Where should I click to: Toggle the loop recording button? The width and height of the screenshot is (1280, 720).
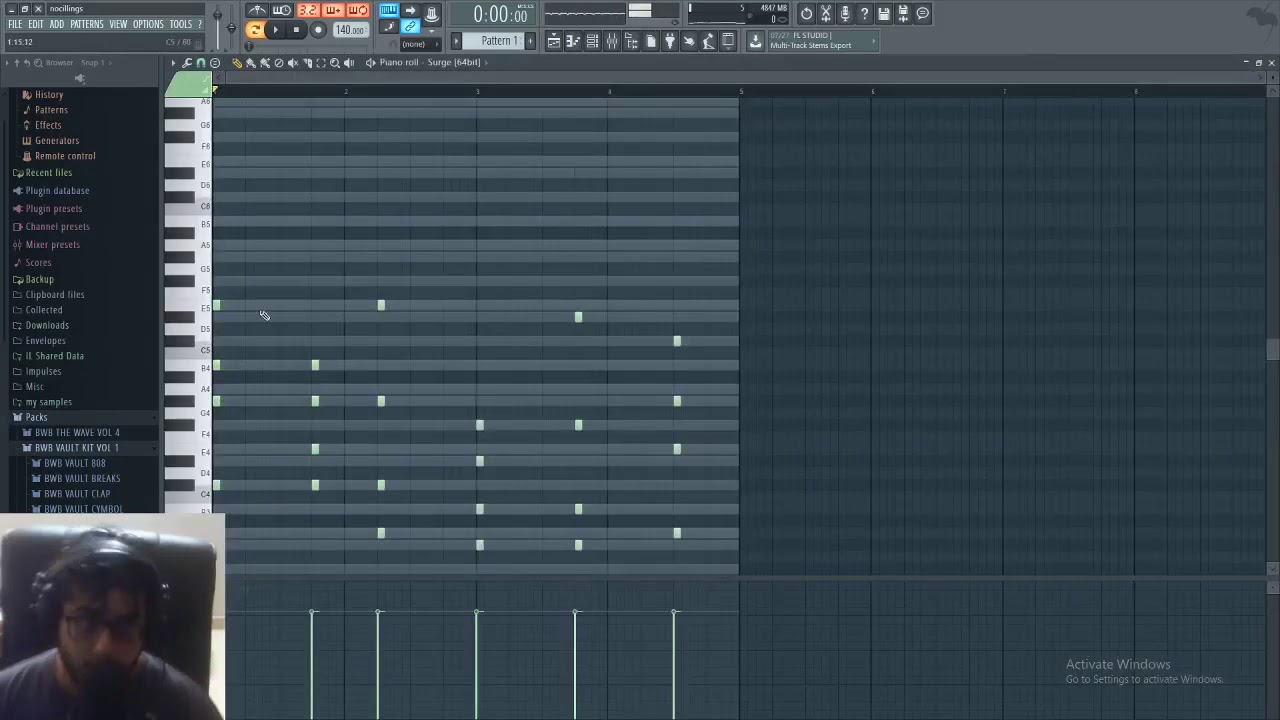(357, 11)
